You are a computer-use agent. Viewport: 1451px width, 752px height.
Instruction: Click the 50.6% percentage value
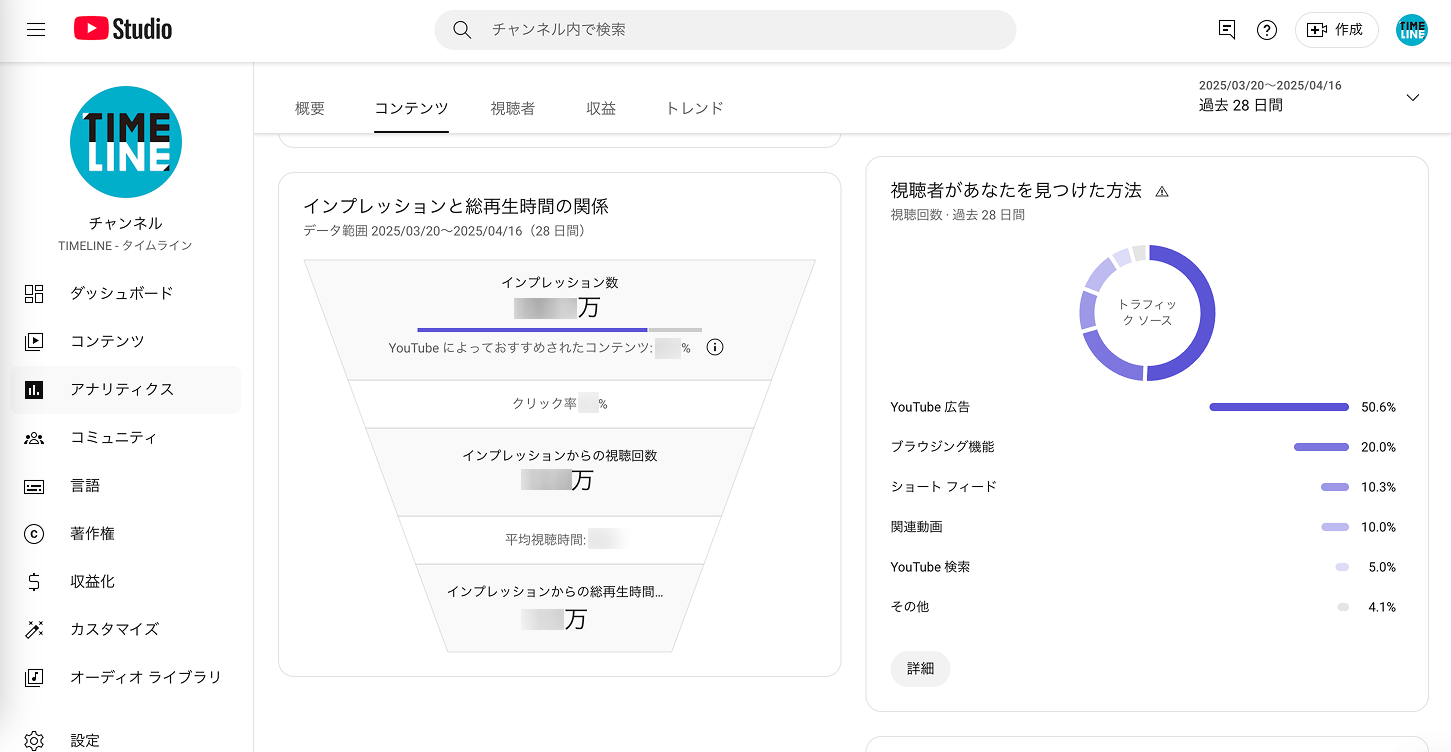(1379, 407)
